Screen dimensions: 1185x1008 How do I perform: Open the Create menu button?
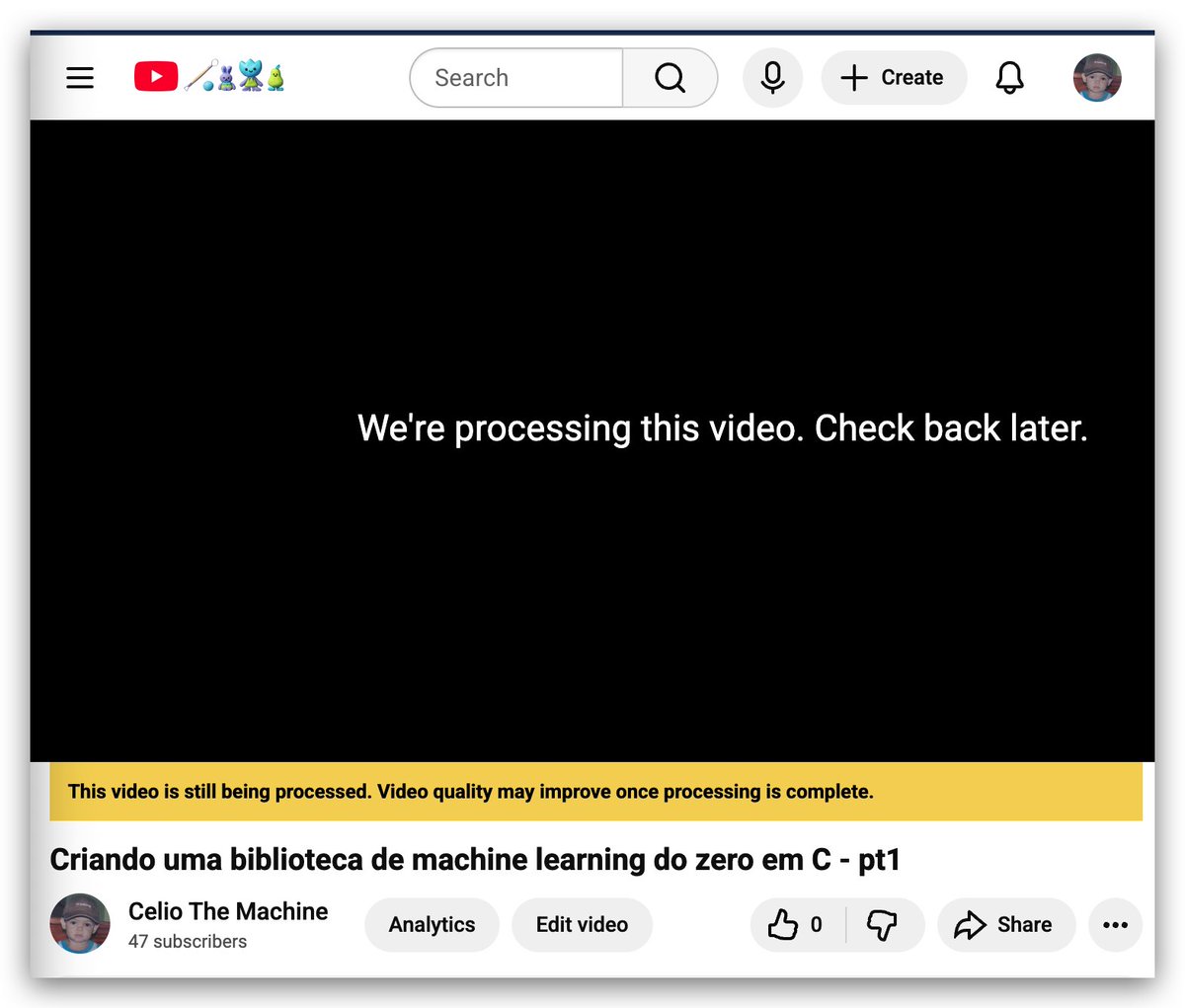pos(894,78)
